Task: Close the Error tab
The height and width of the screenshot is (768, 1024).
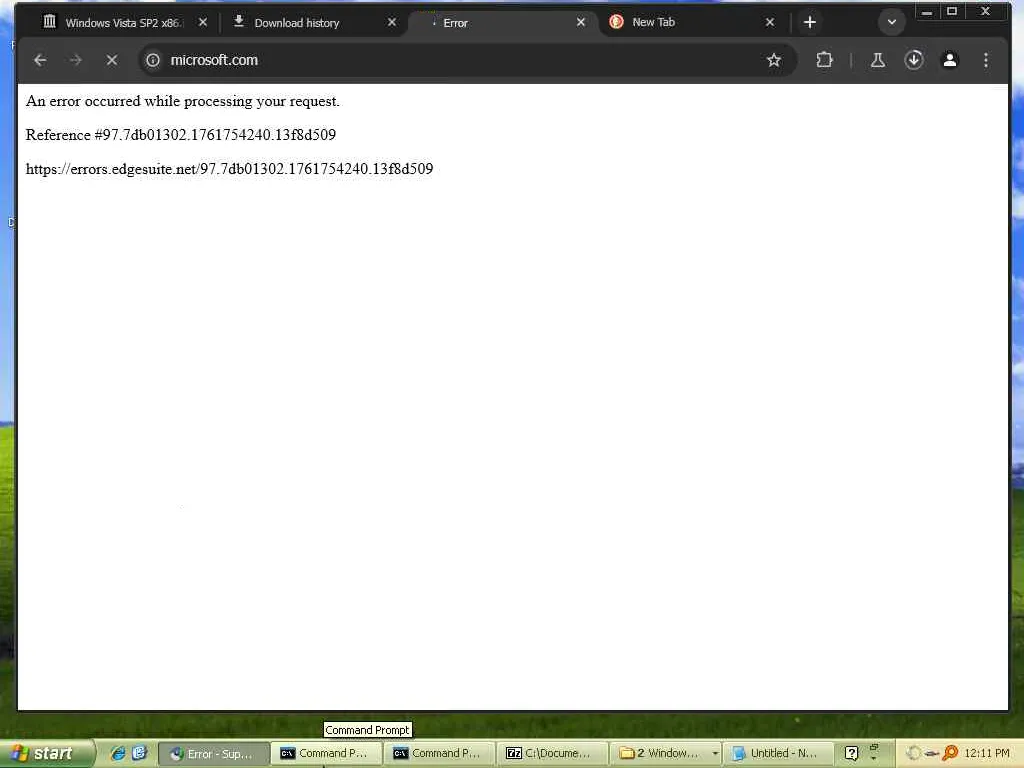Action: [581, 22]
